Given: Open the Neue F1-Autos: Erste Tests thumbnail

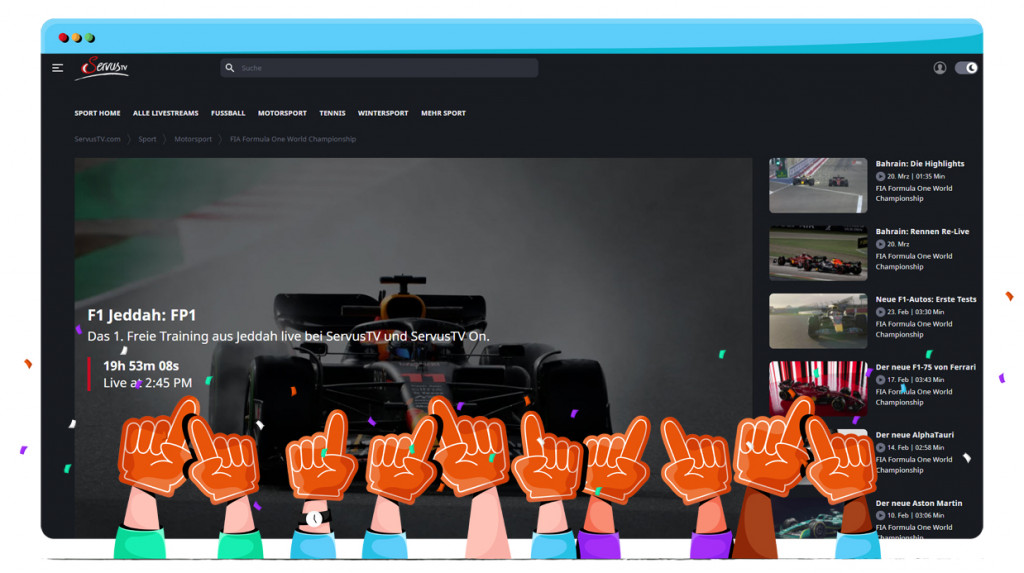Looking at the screenshot, I should click(818, 321).
